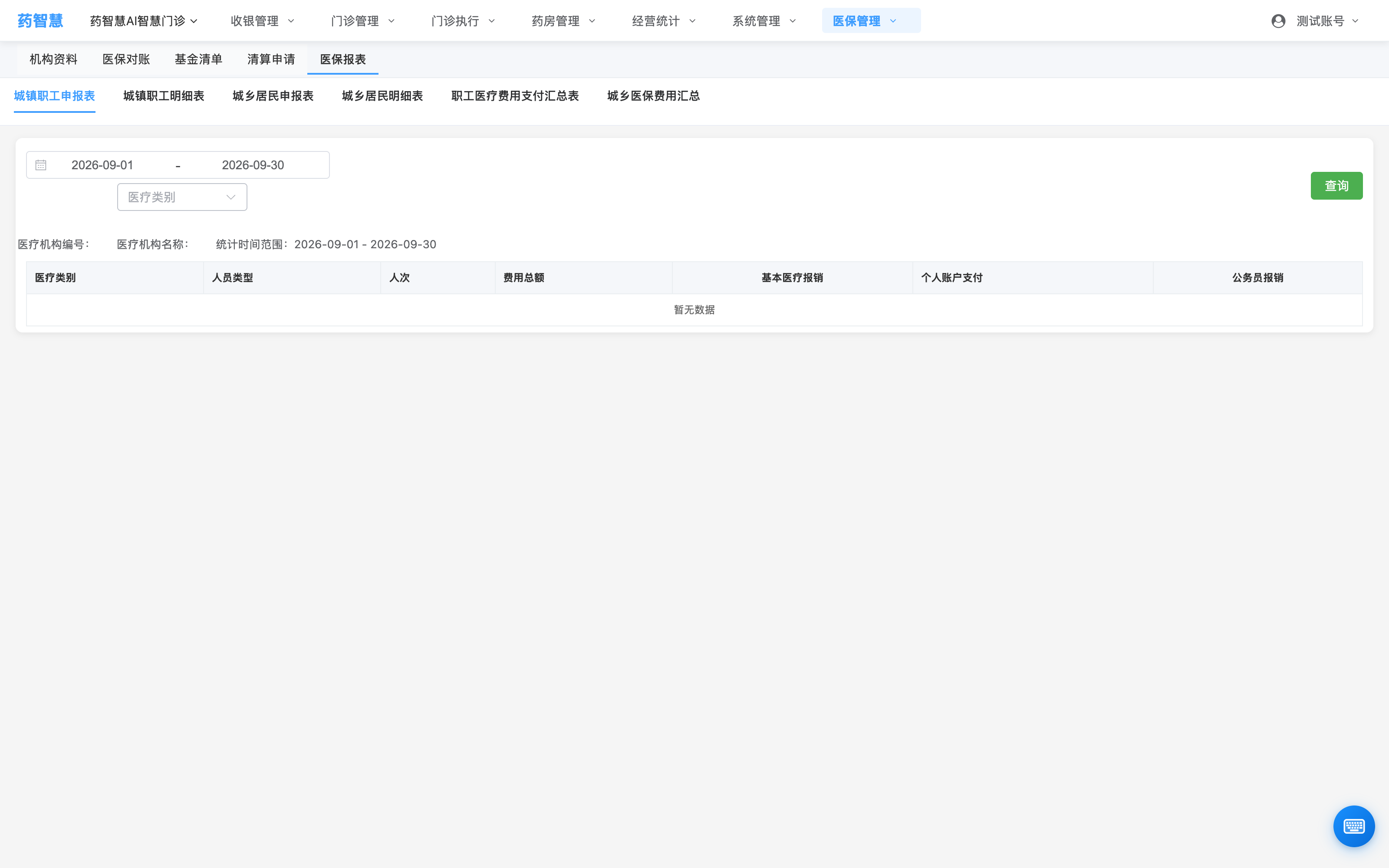
Task: Click the 药智慧 logo
Action: pos(40,21)
